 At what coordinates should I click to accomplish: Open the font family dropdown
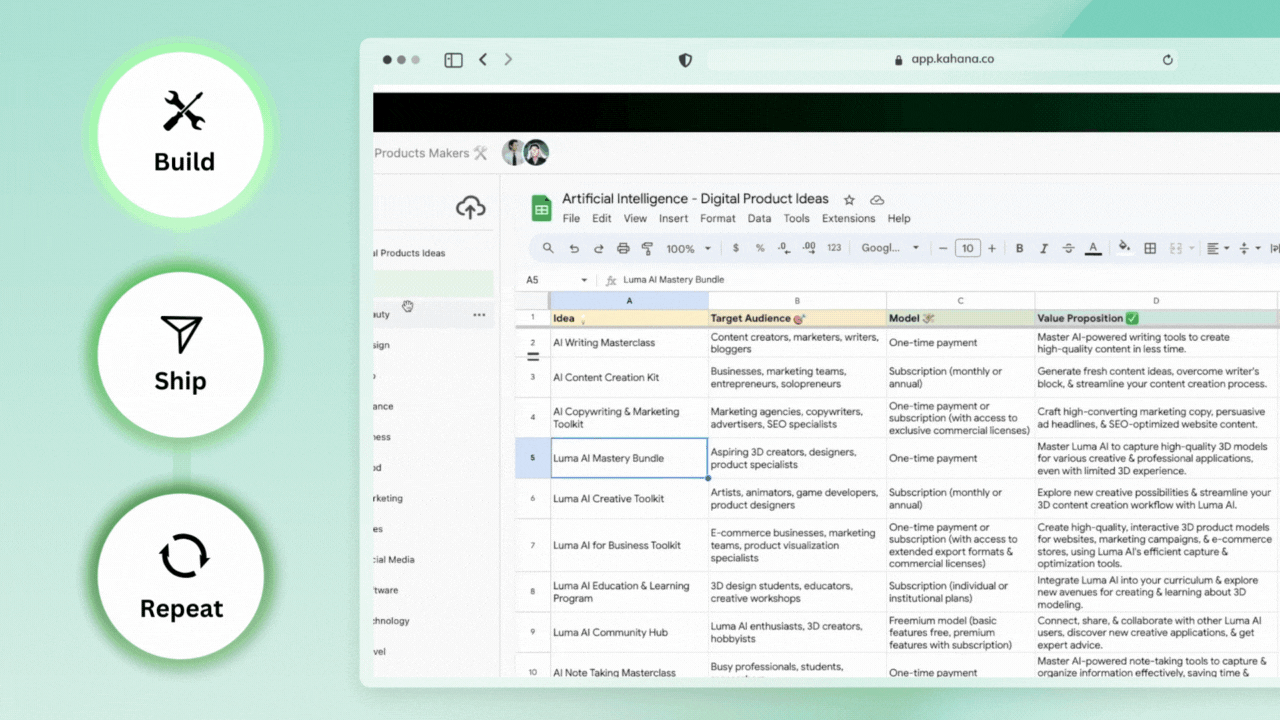coord(890,248)
